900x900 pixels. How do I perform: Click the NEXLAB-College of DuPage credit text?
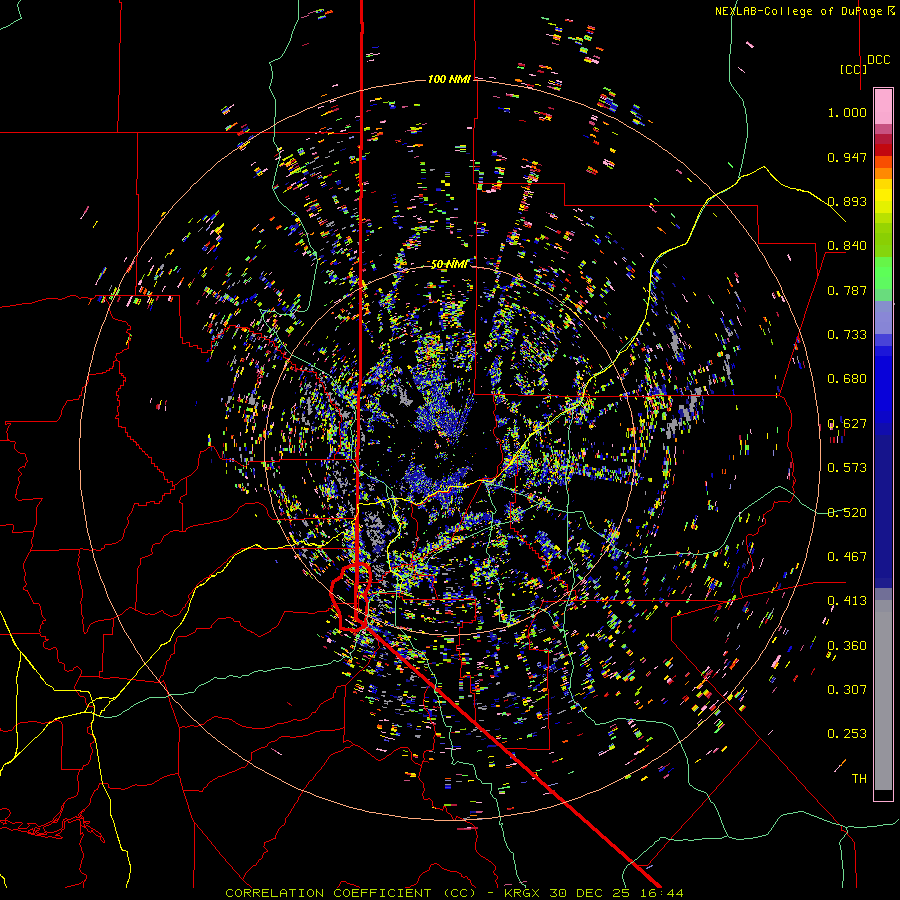coord(805,11)
